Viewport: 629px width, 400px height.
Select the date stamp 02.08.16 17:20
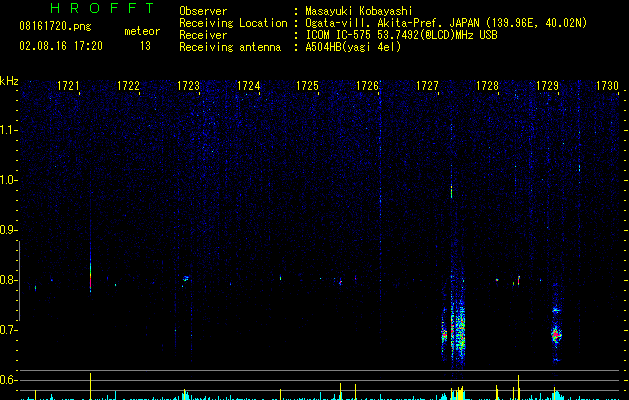[61, 46]
